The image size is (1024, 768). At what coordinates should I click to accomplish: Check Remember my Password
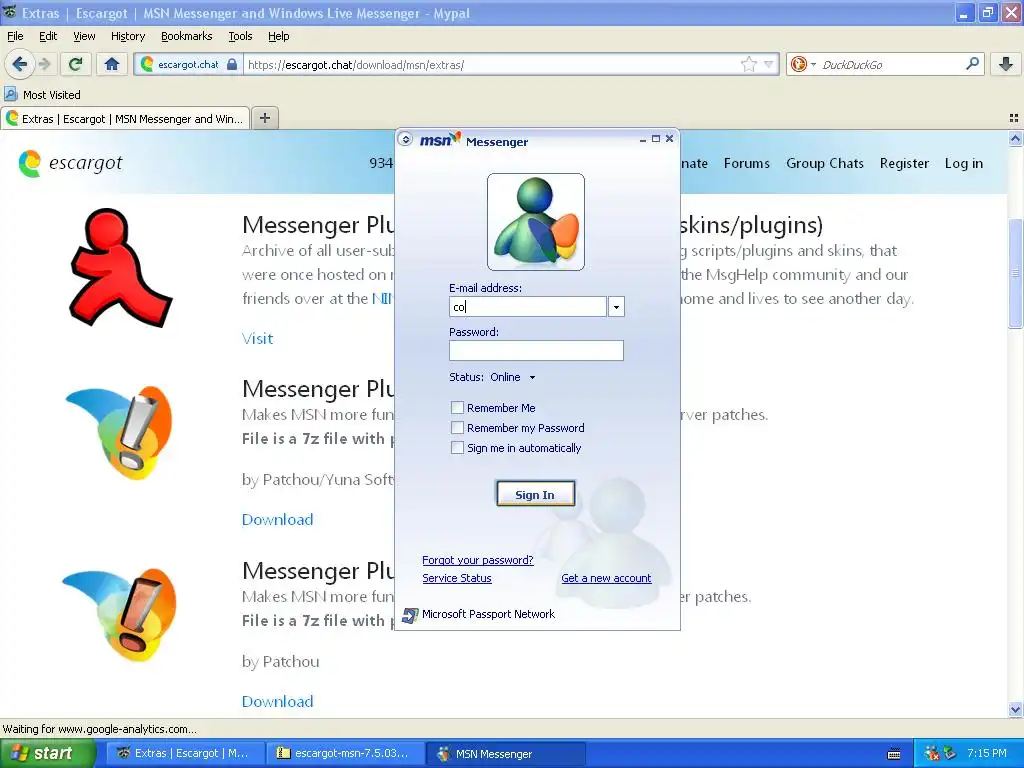pyautogui.click(x=457, y=428)
